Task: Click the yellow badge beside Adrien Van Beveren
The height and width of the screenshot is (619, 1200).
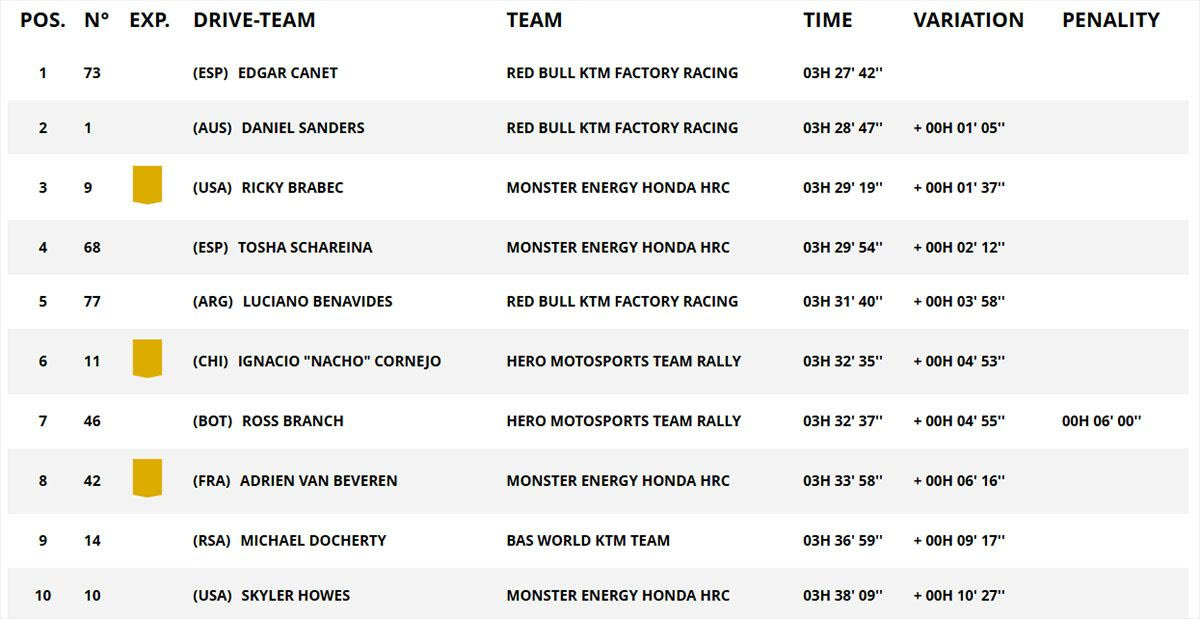Action: click(x=147, y=478)
